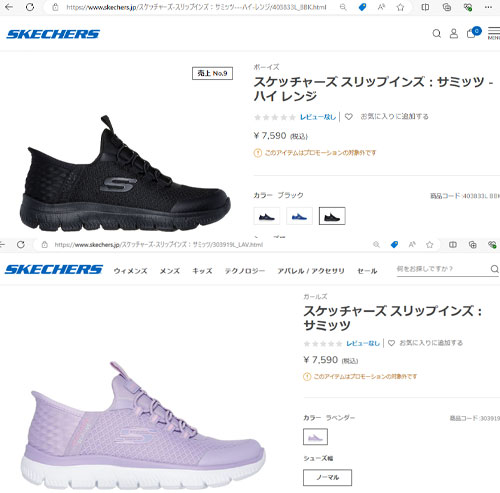This screenshot has width=500, height=493.
Task: Select the navy color swatch thumbnail
Action: (x=267, y=216)
